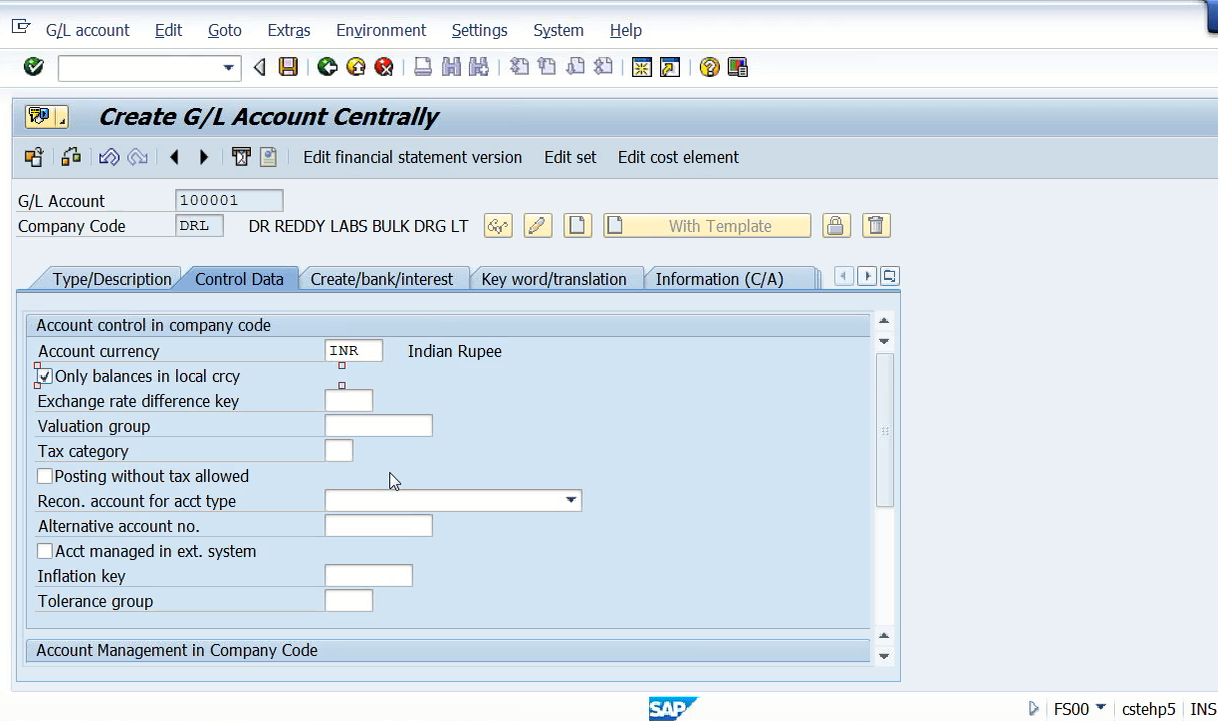
Task: Click the collapse command field triangle icon
Action: click(x=259, y=67)
